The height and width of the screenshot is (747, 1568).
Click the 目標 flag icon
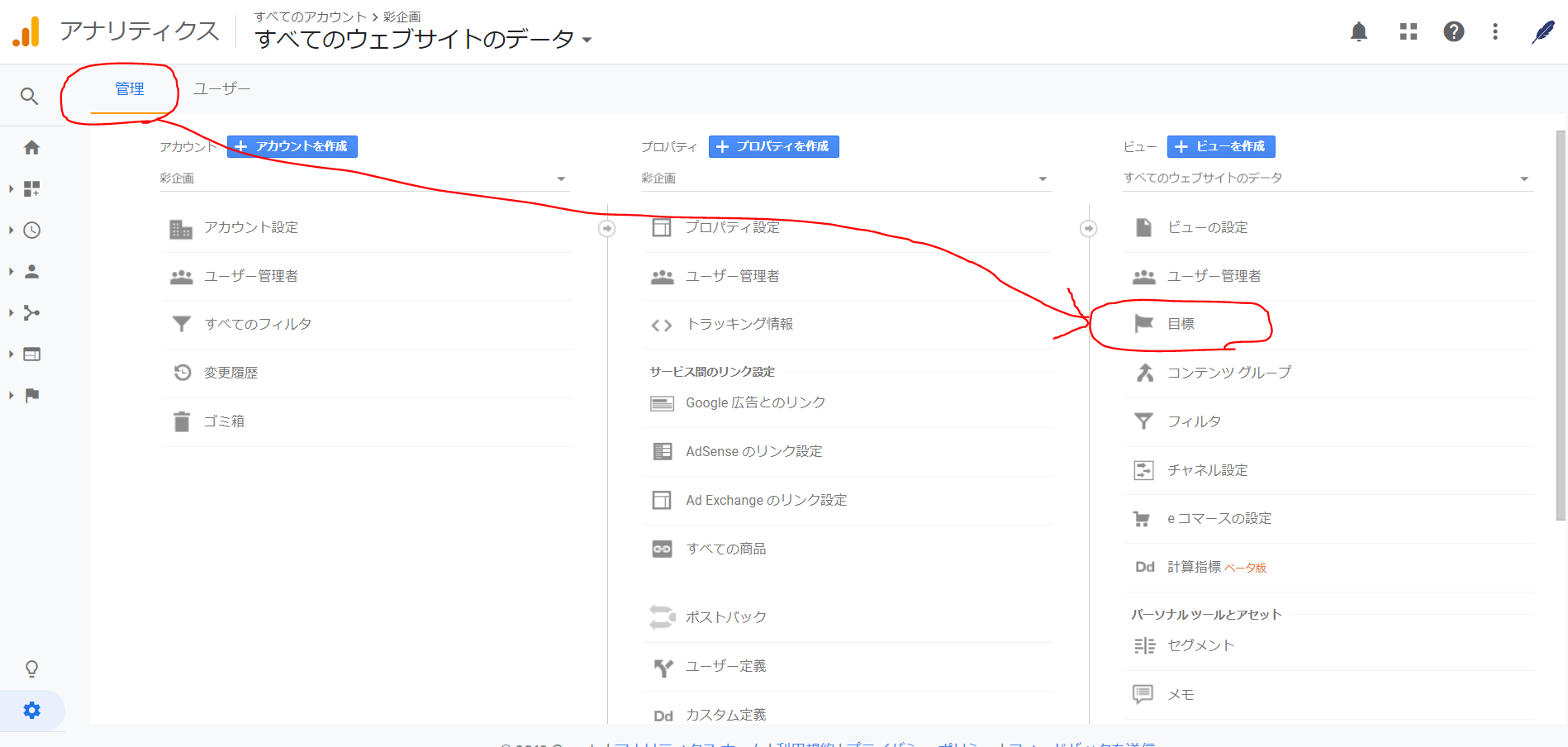(x=1143, y=324)
